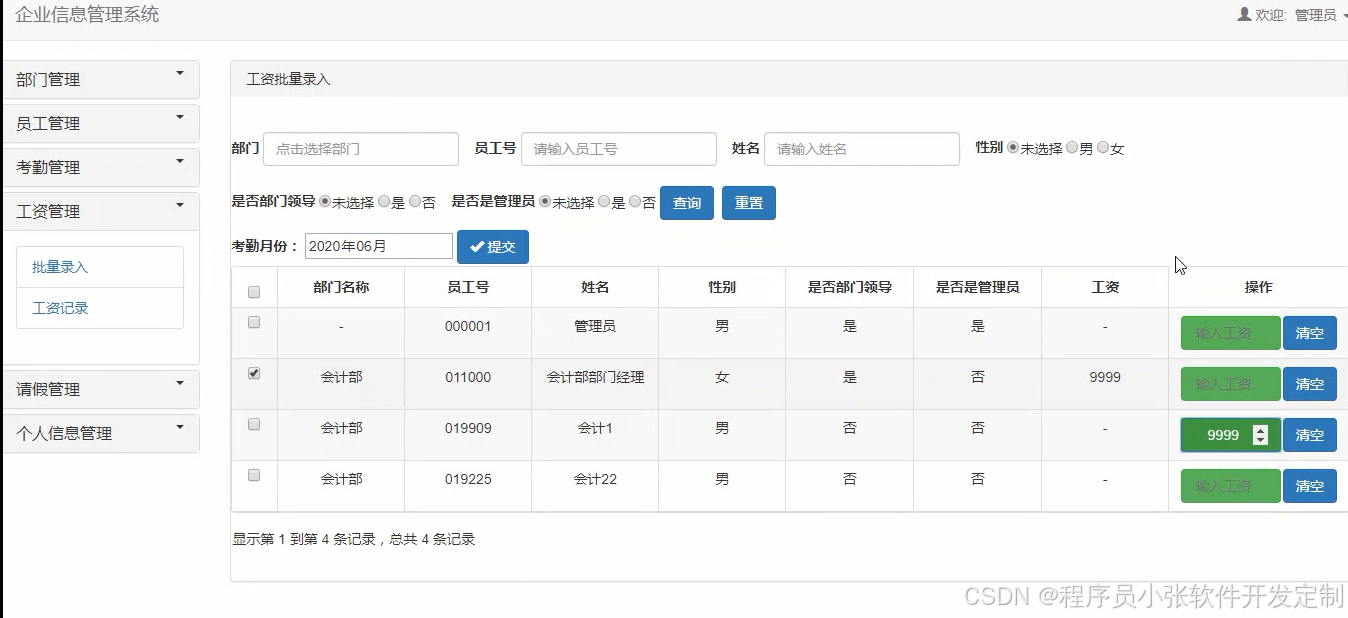1348x618 pixels.
Task: Increase 会计1 salary using the stepper arrow
Action: (x=1260, y=430)
